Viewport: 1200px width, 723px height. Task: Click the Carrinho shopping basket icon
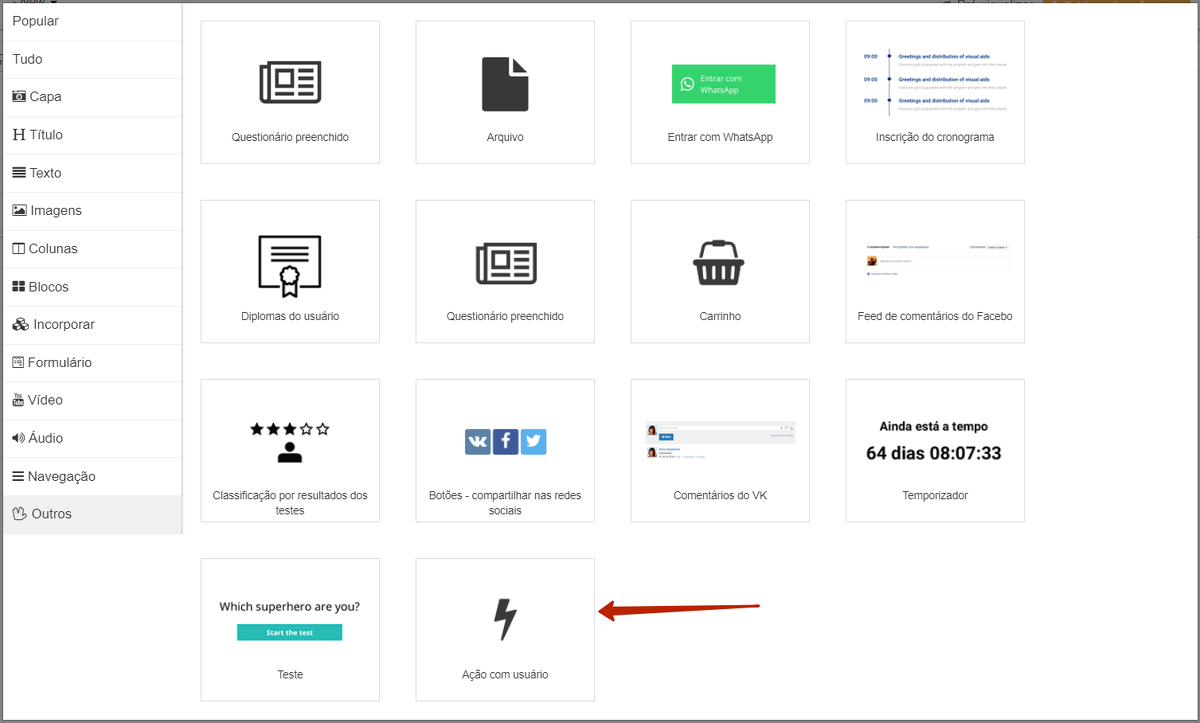click(719, 263)
